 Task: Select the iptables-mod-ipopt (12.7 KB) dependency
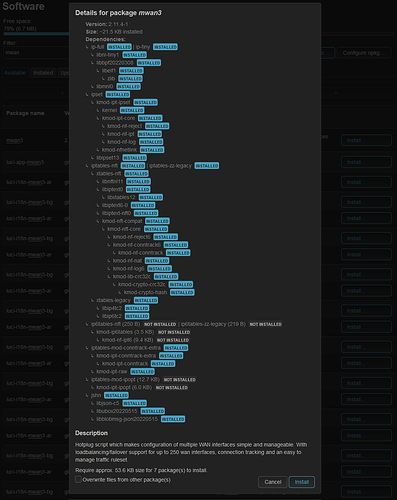[125, 380]
